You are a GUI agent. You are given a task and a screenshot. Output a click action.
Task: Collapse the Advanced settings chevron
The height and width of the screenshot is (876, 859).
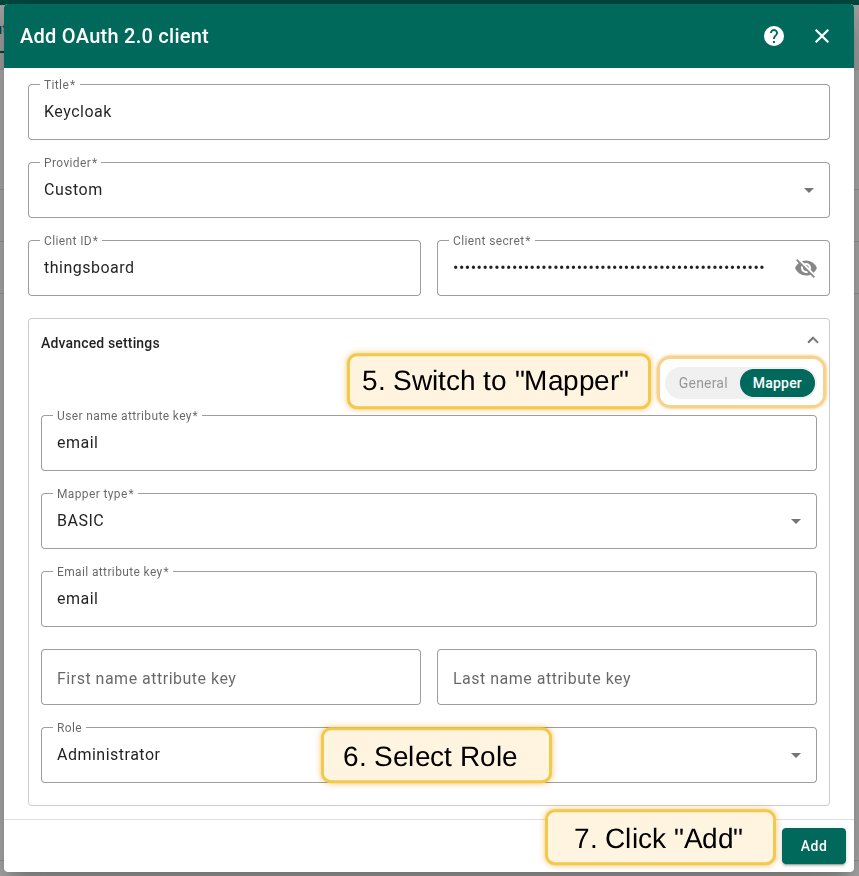[x=812, y=341]
